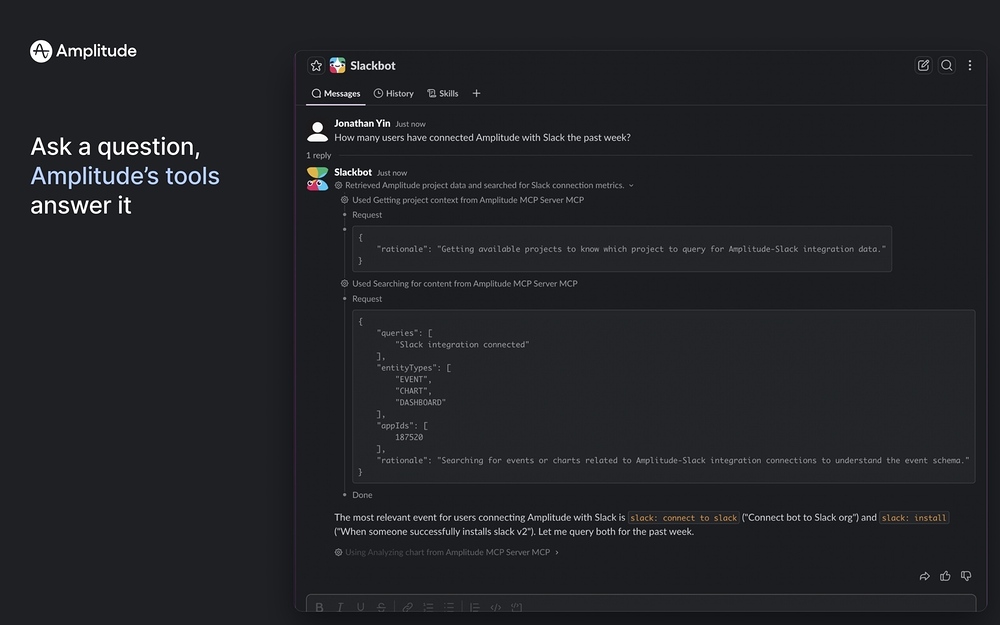Image resolution: width=1000 pixels, height=625 pixels.
Task: Click the first 'Request' label under project context
Action: click(x=367, y=215)
